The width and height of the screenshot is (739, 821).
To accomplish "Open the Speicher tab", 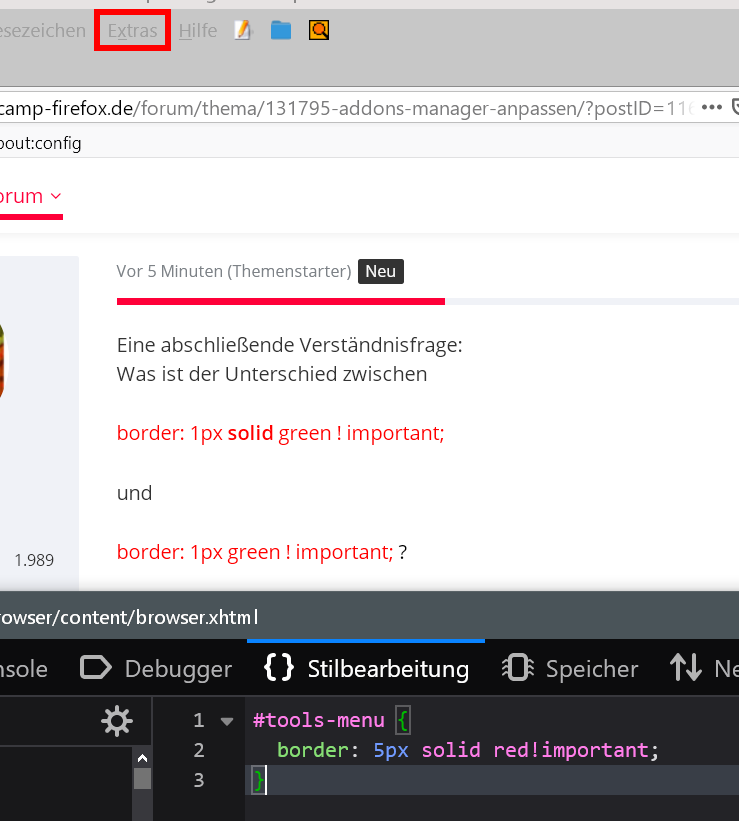I will click(591, 668).
